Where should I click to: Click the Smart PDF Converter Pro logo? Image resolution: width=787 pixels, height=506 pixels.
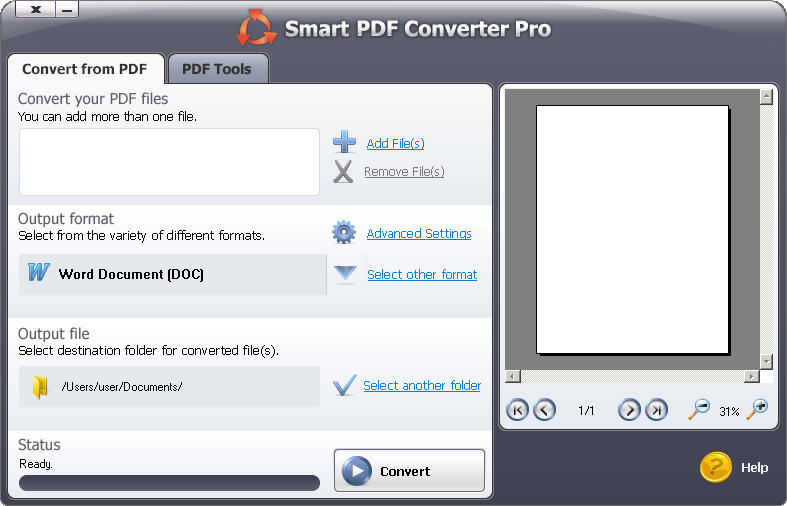pos(256,28)
